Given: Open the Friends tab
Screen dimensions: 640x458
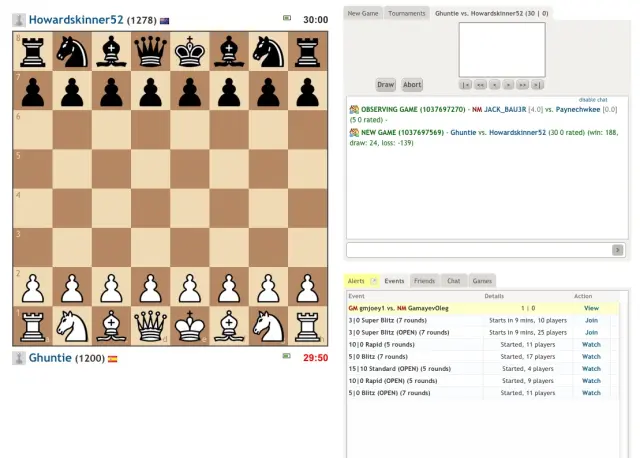Looking at the screenshot, I should [424, 282].
